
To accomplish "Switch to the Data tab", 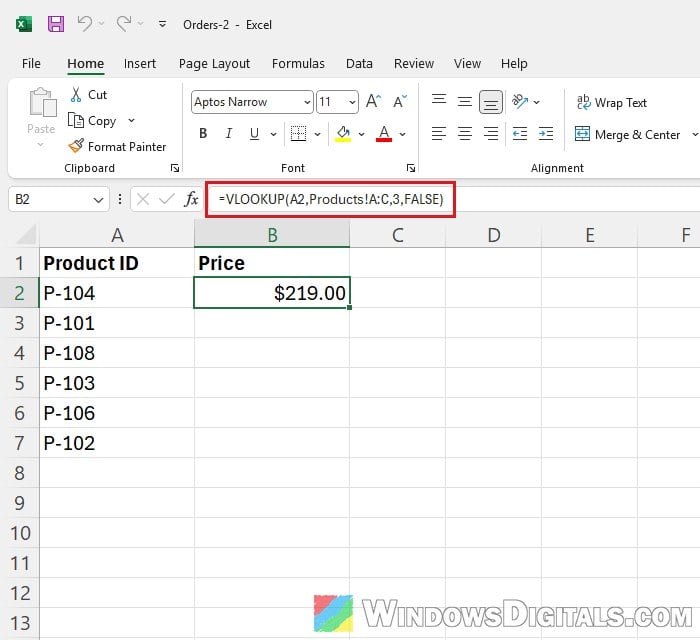I will click(x=359, y=64).
